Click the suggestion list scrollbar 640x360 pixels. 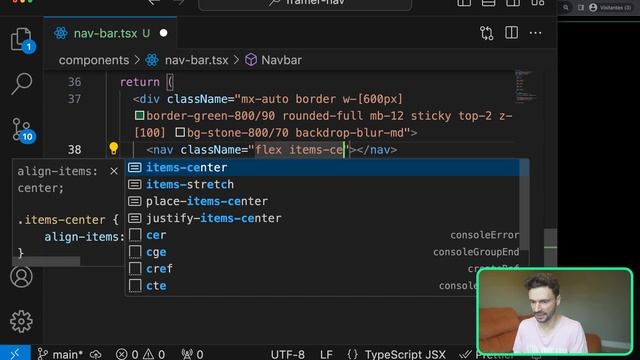[x=524, y=205]
